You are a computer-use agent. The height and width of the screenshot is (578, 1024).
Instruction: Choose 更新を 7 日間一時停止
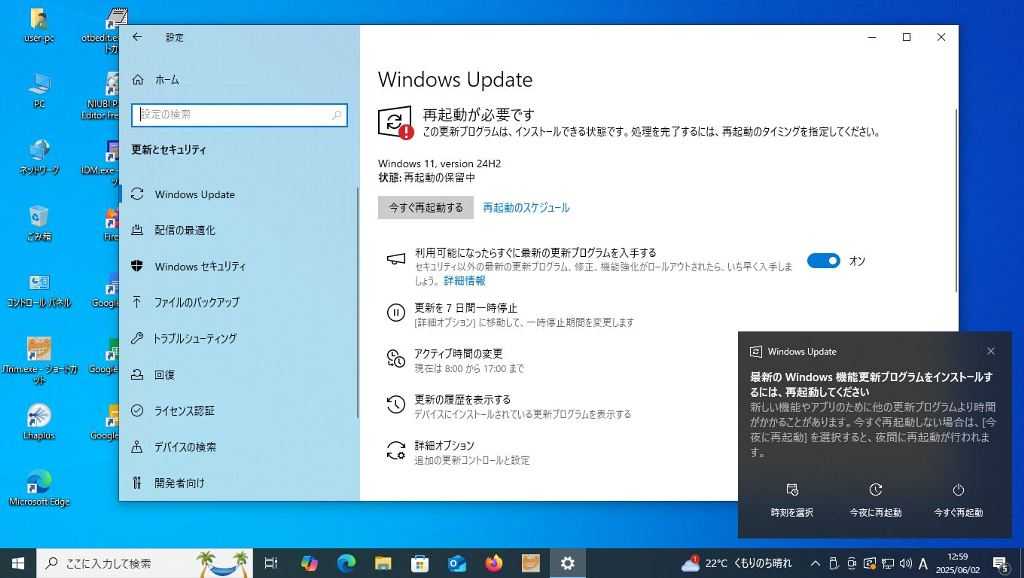[x=509, y=314]
